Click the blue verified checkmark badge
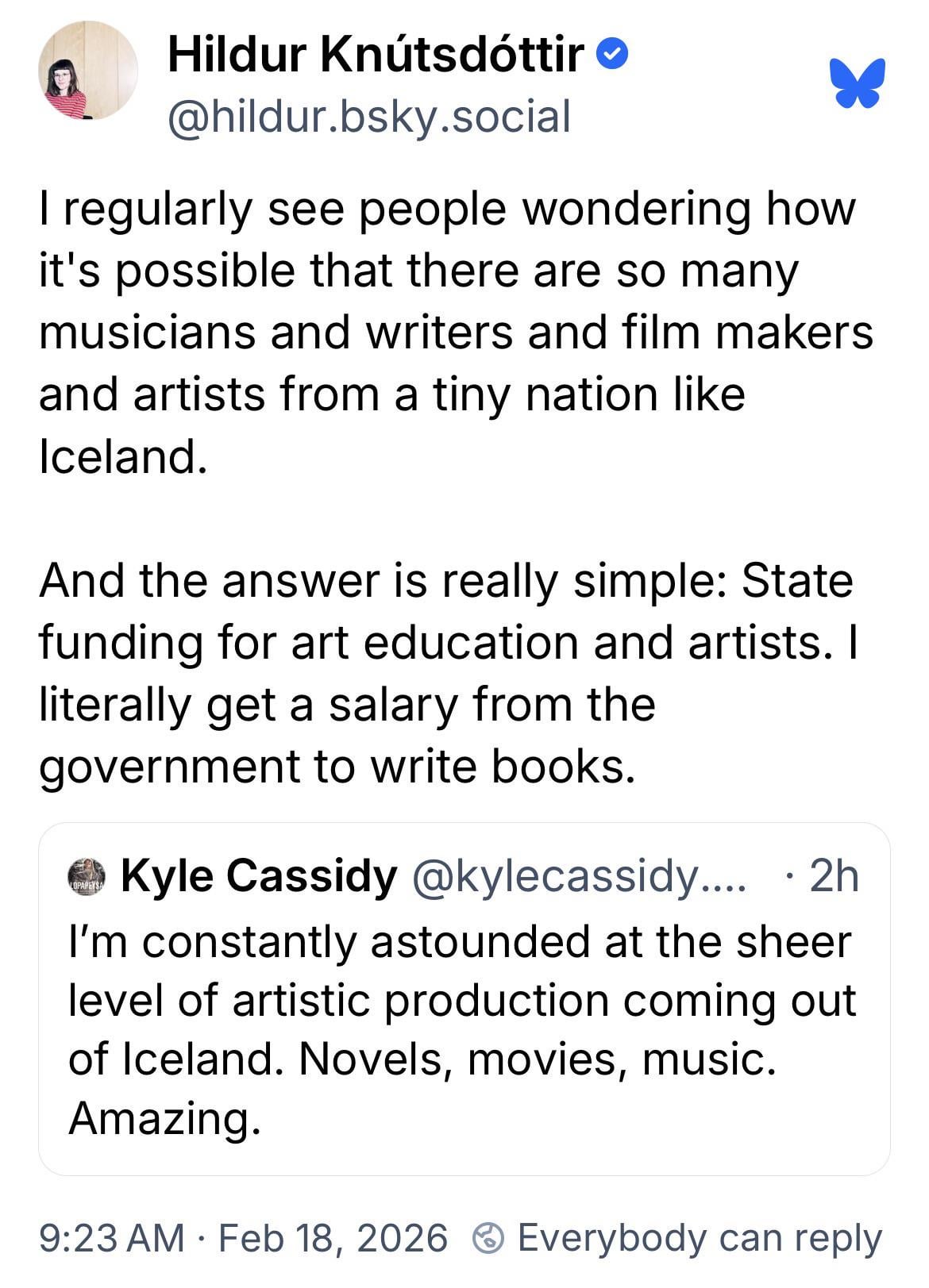Image resolution: width=929 pixels, height=1288 pixels. pos(614,55)
